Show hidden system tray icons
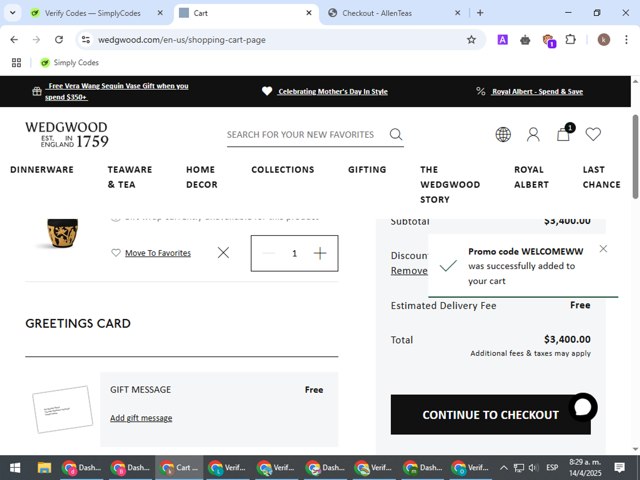This screenshot has height=480, width=640. pyautogui.click(x=504, y=468)
